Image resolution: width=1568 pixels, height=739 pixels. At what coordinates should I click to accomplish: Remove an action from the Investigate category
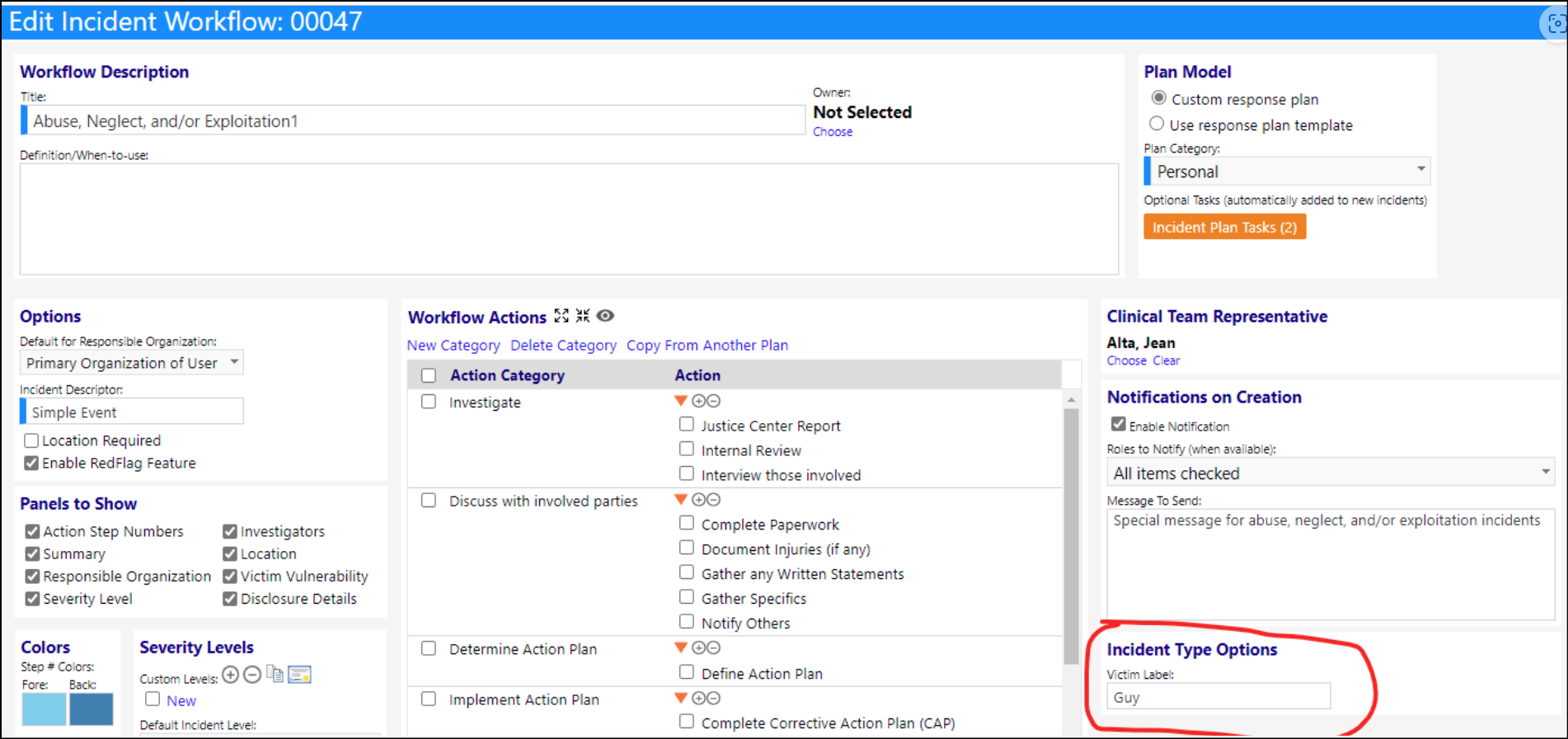tap(714, 401)
